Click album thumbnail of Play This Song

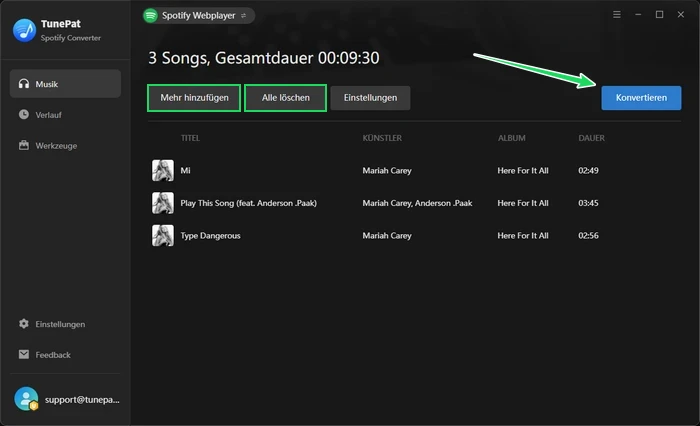click(x=162, y=203)
